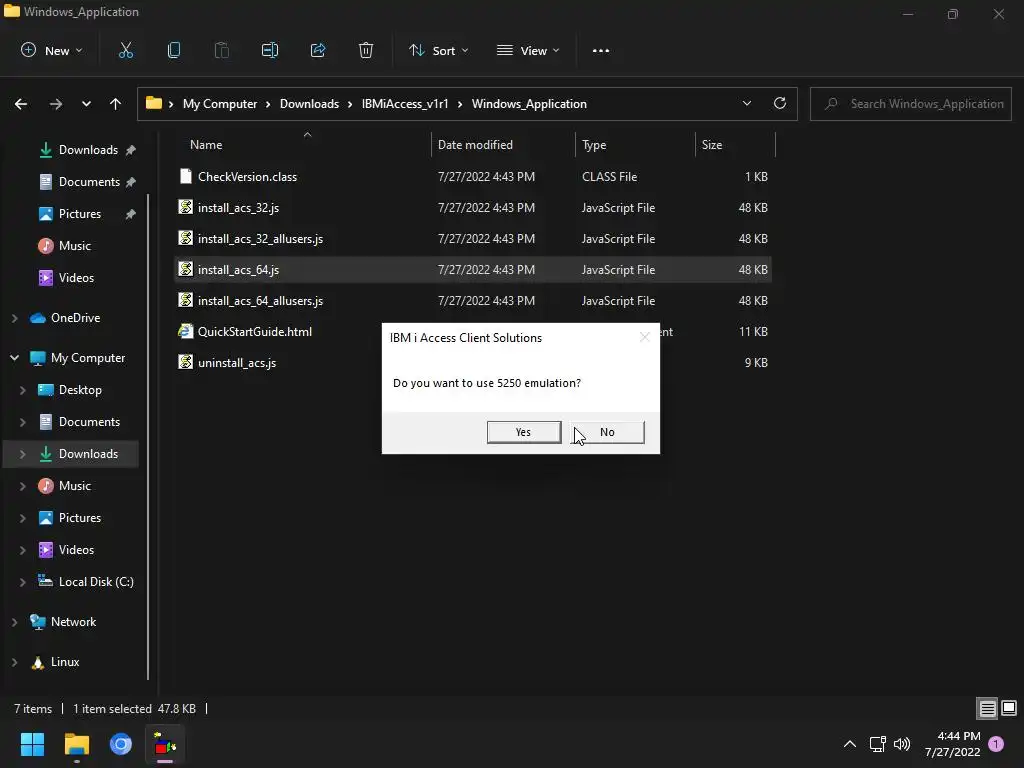The height and width of the screenshot is (768, 1024).
Task: Go back with the left arrow
Action: click(21, 104)
